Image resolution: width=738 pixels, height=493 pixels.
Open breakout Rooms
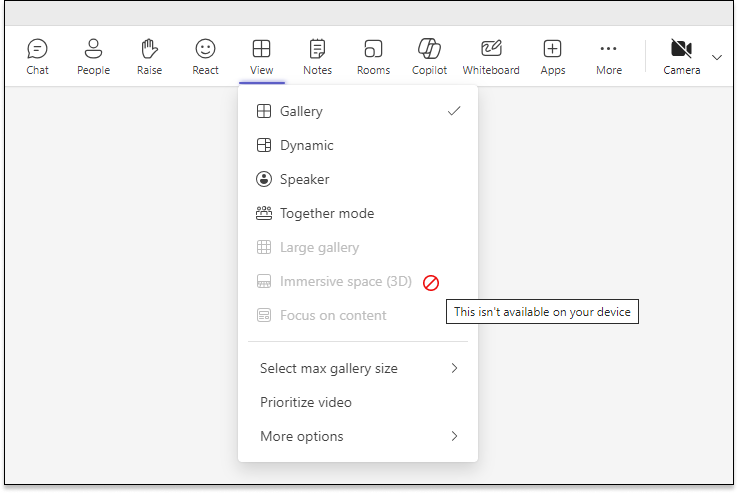pos(373,57)
